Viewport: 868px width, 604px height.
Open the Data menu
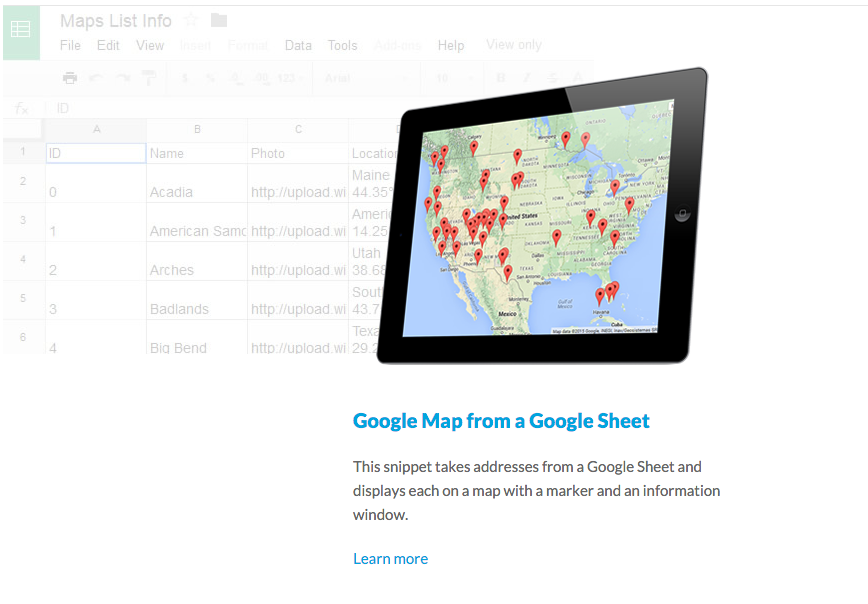[x=297, y=45]
